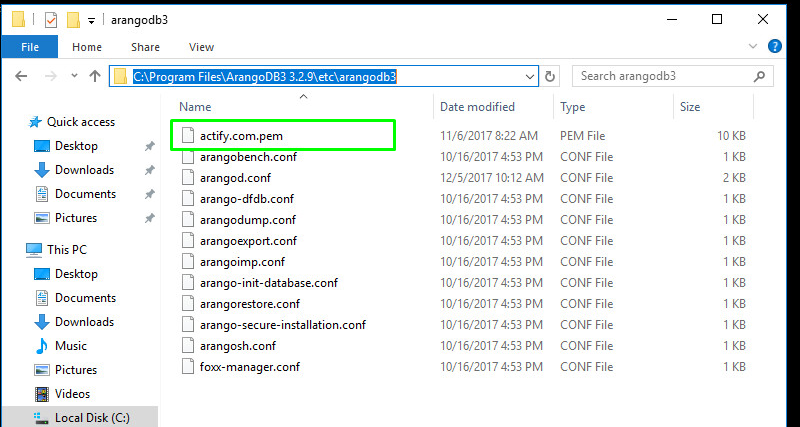Select the arango-dfdb.conf file
800x427 pixels.
[x=246, y=199]
